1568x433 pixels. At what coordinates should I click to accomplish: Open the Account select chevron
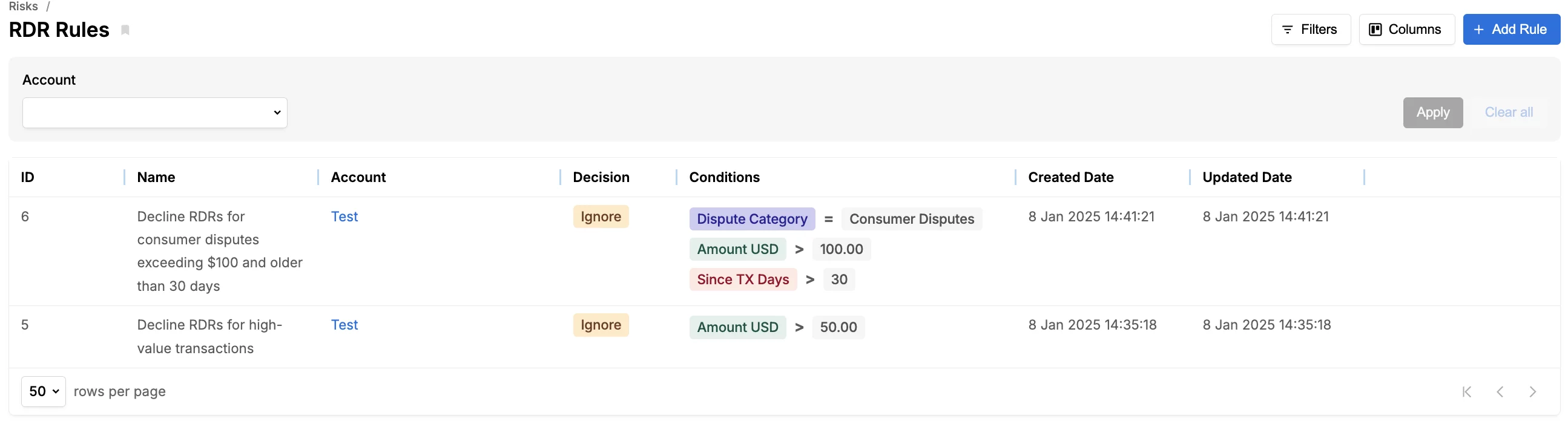277,112
